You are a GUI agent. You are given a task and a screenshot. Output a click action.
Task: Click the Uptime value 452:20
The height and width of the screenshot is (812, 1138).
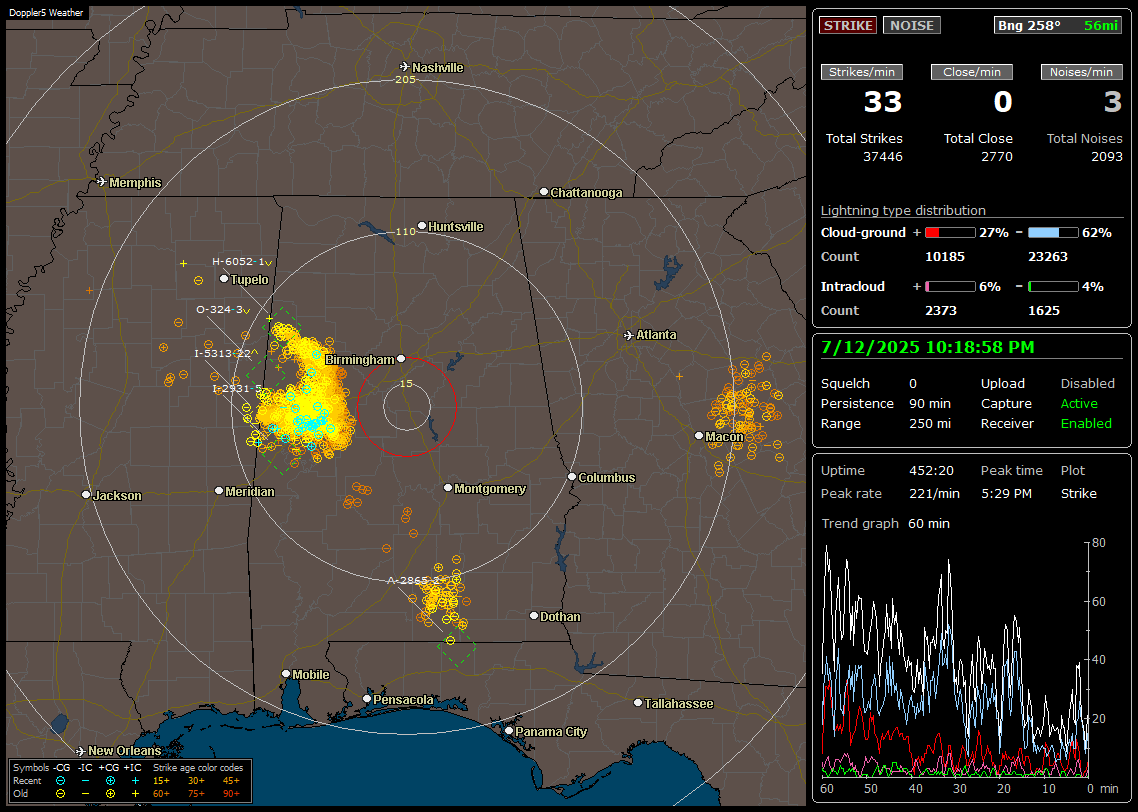click(931, 471)
